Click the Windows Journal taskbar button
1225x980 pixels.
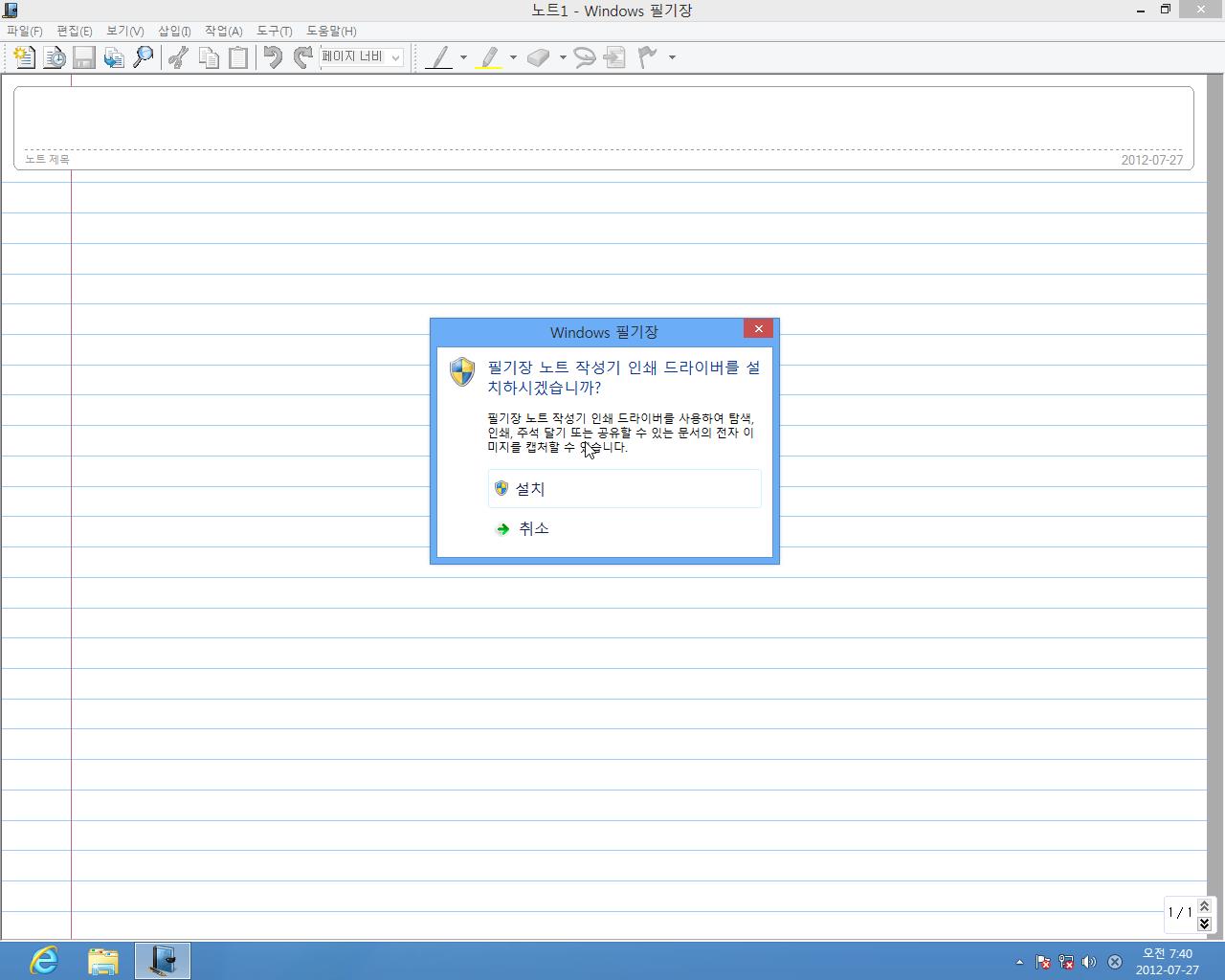point(162,960)
